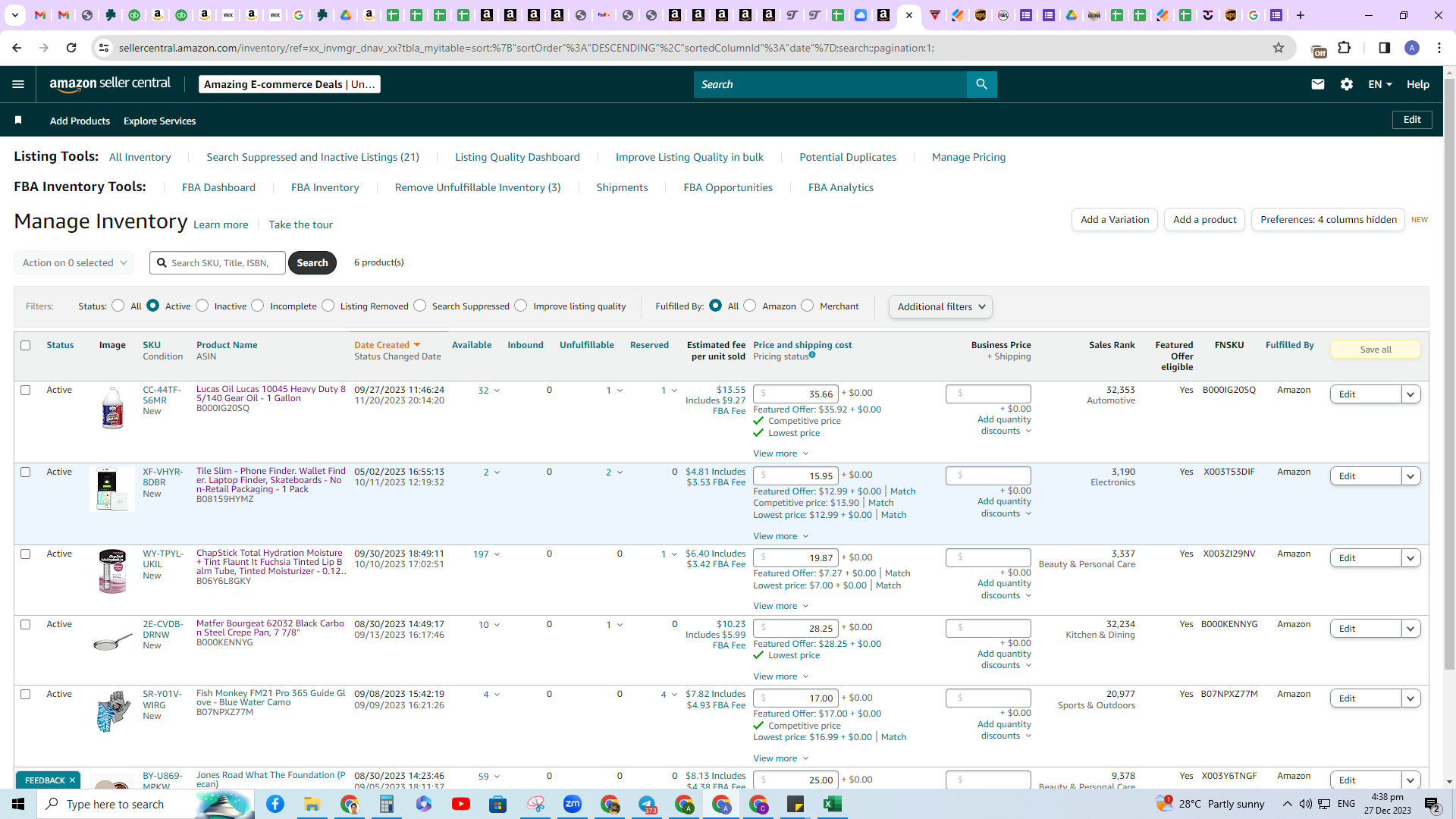Open the Edit dropdown arrow for Lucas Oil
The width and height of the screenshot is (1456, 819).
(1410, 394)
